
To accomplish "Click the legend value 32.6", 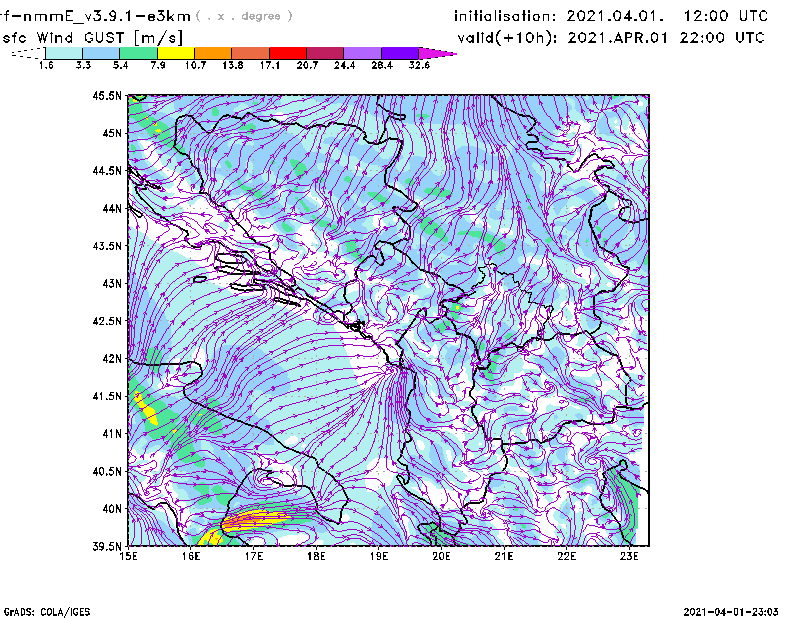I will pyautogui.click(x=419, y=65).
